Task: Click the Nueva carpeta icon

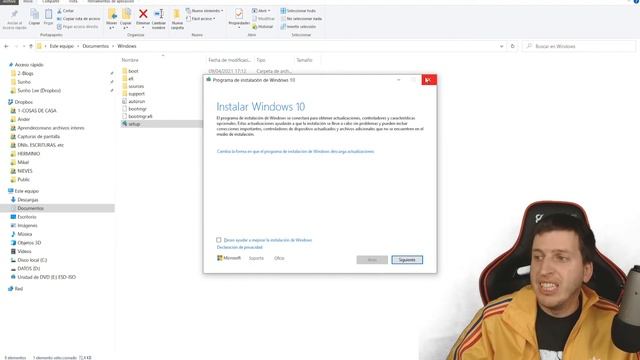Action: click(177, 14)
